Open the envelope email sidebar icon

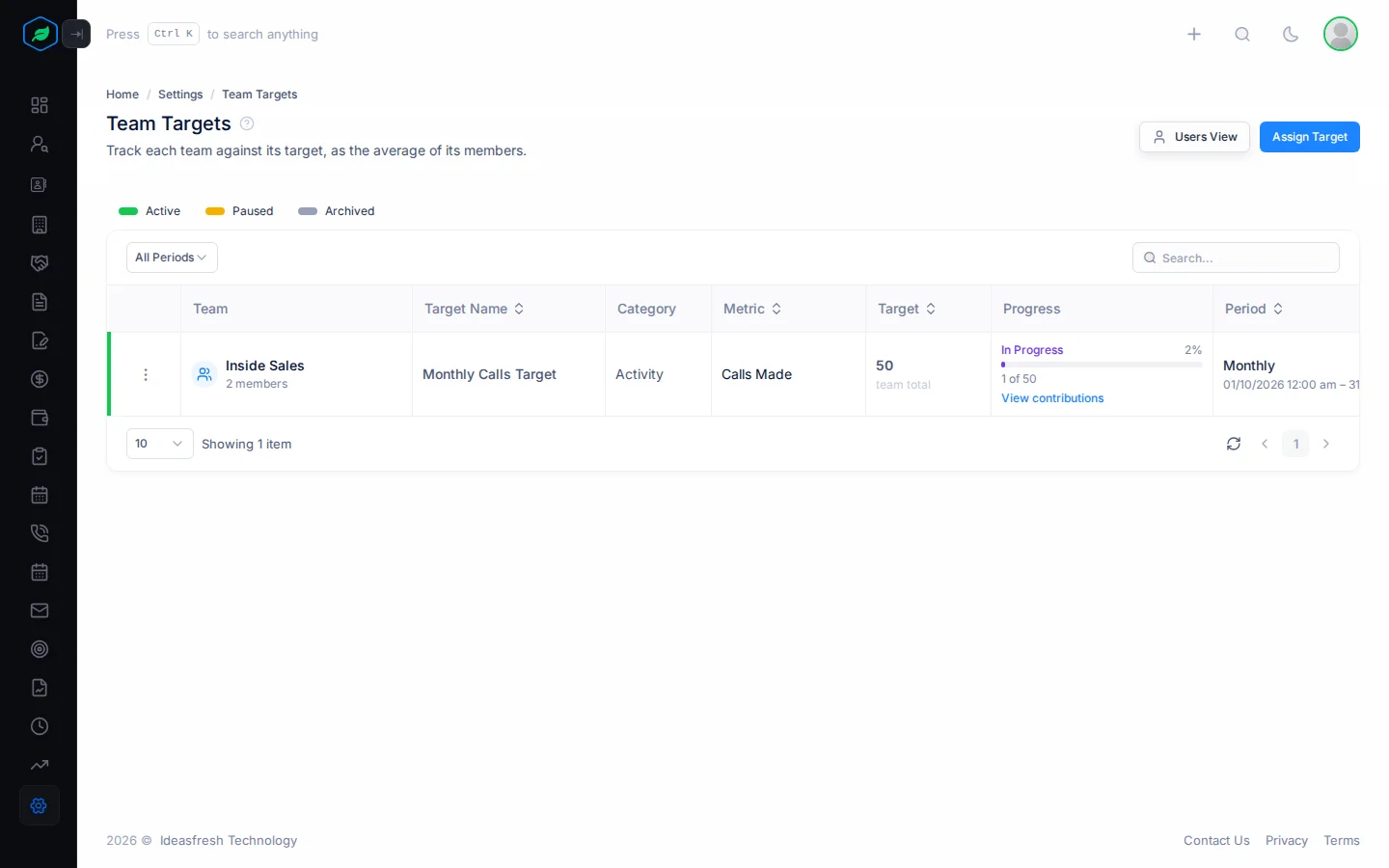[40, 610]
